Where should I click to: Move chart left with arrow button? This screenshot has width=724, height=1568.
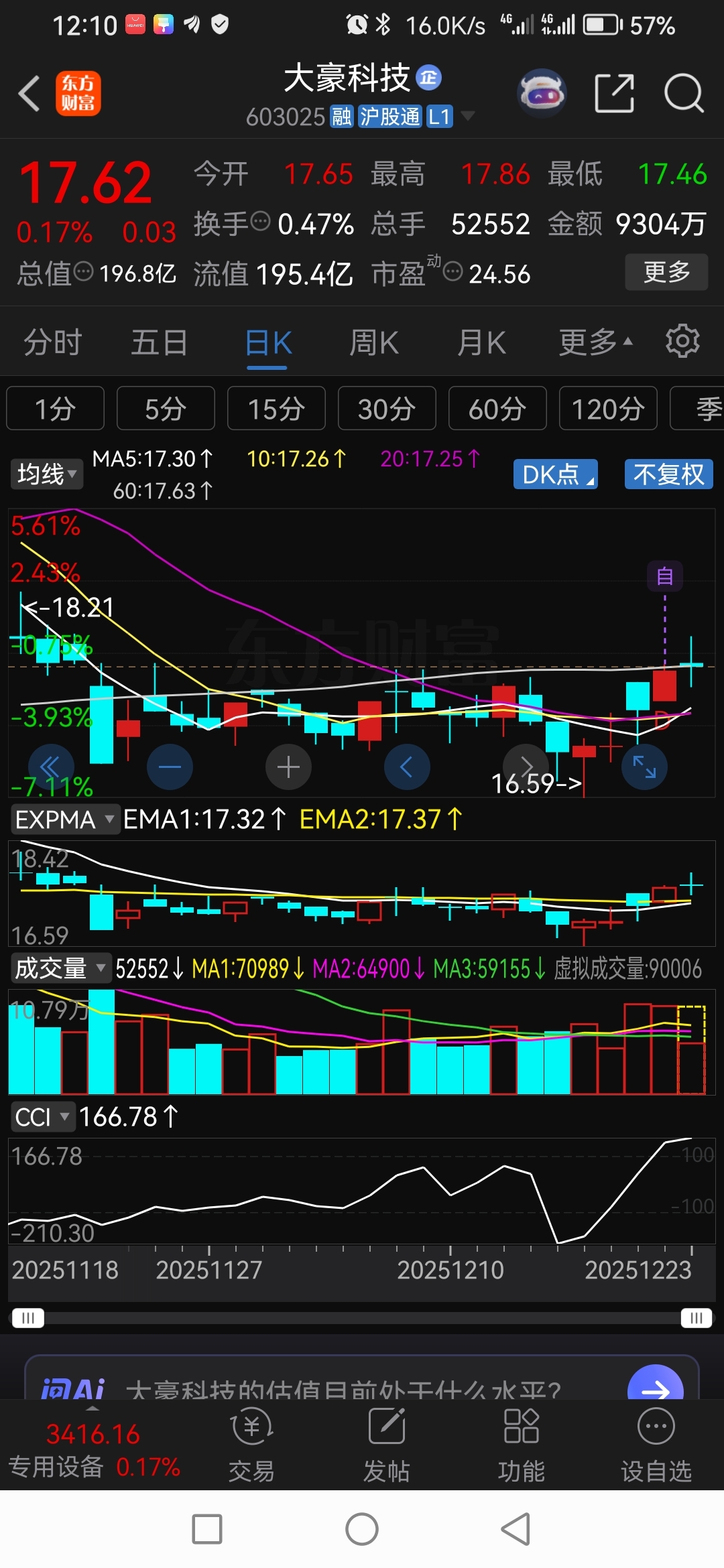click(407, 767)
